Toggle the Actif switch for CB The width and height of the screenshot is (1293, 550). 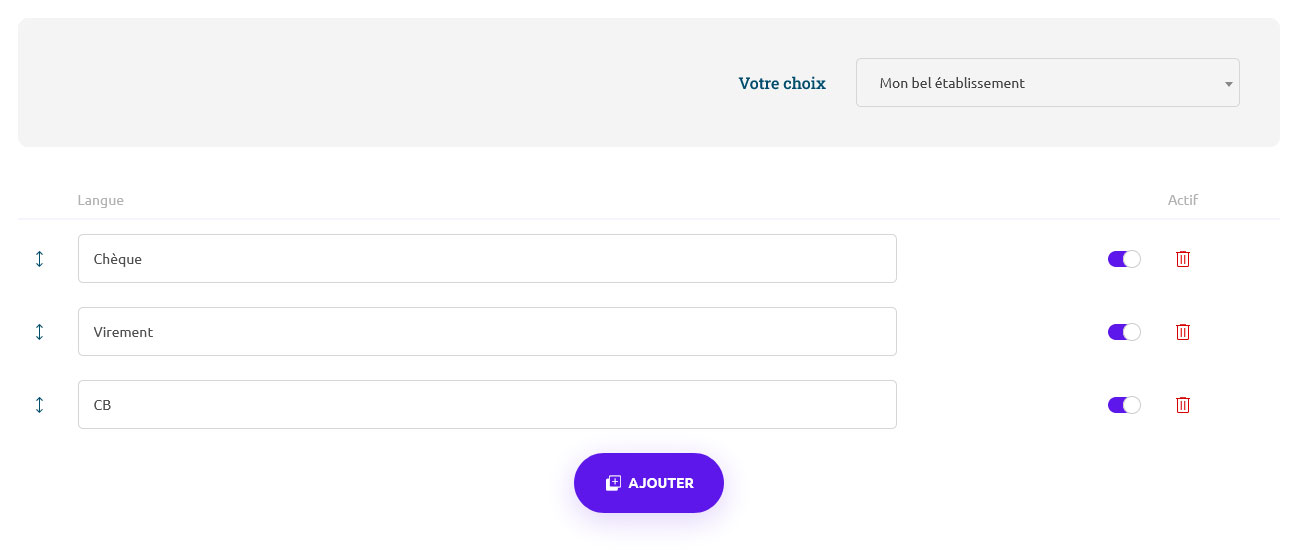(x=1124, y=405)
